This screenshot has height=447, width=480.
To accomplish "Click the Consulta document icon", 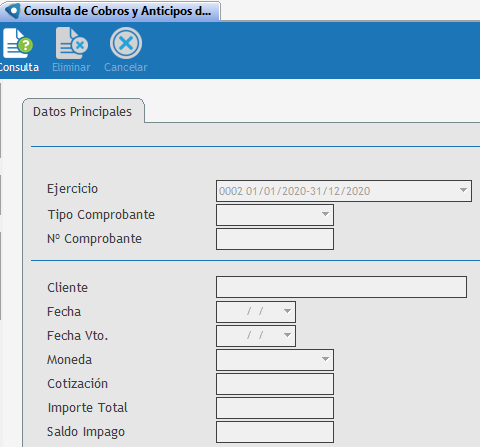I will tap(17, 43).
